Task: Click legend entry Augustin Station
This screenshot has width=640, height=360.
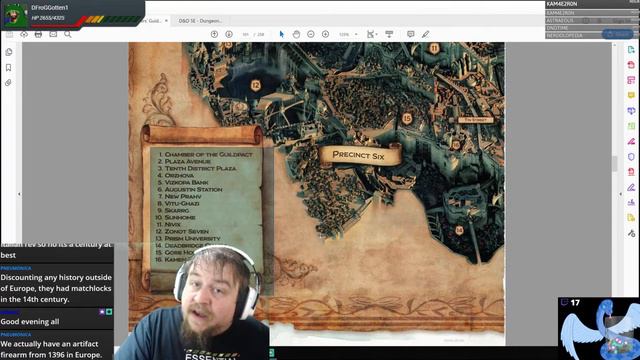Action: point(190,189)
